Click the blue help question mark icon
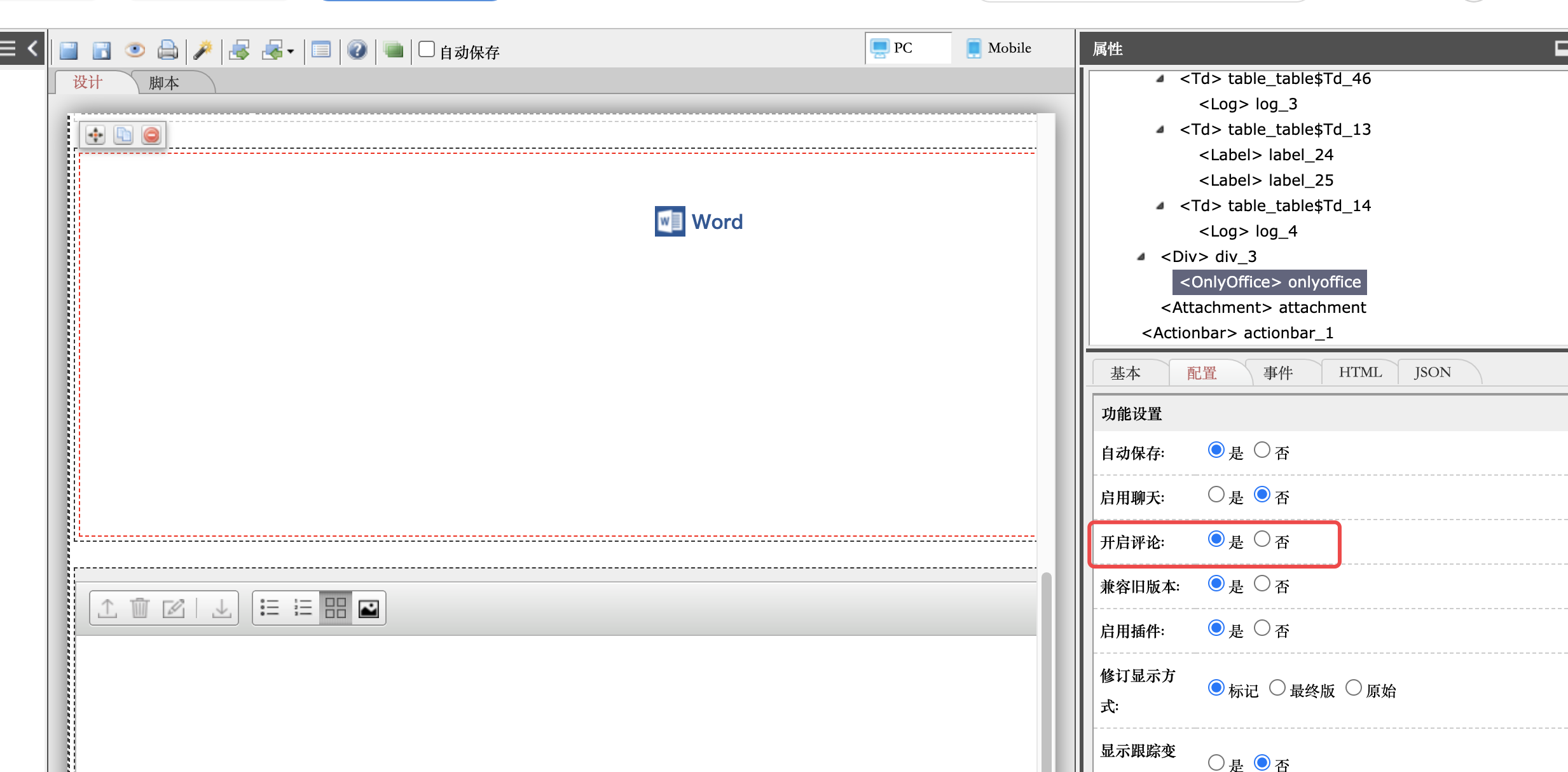The height and width of the screenshot is (772, 1568). (357, 50)
